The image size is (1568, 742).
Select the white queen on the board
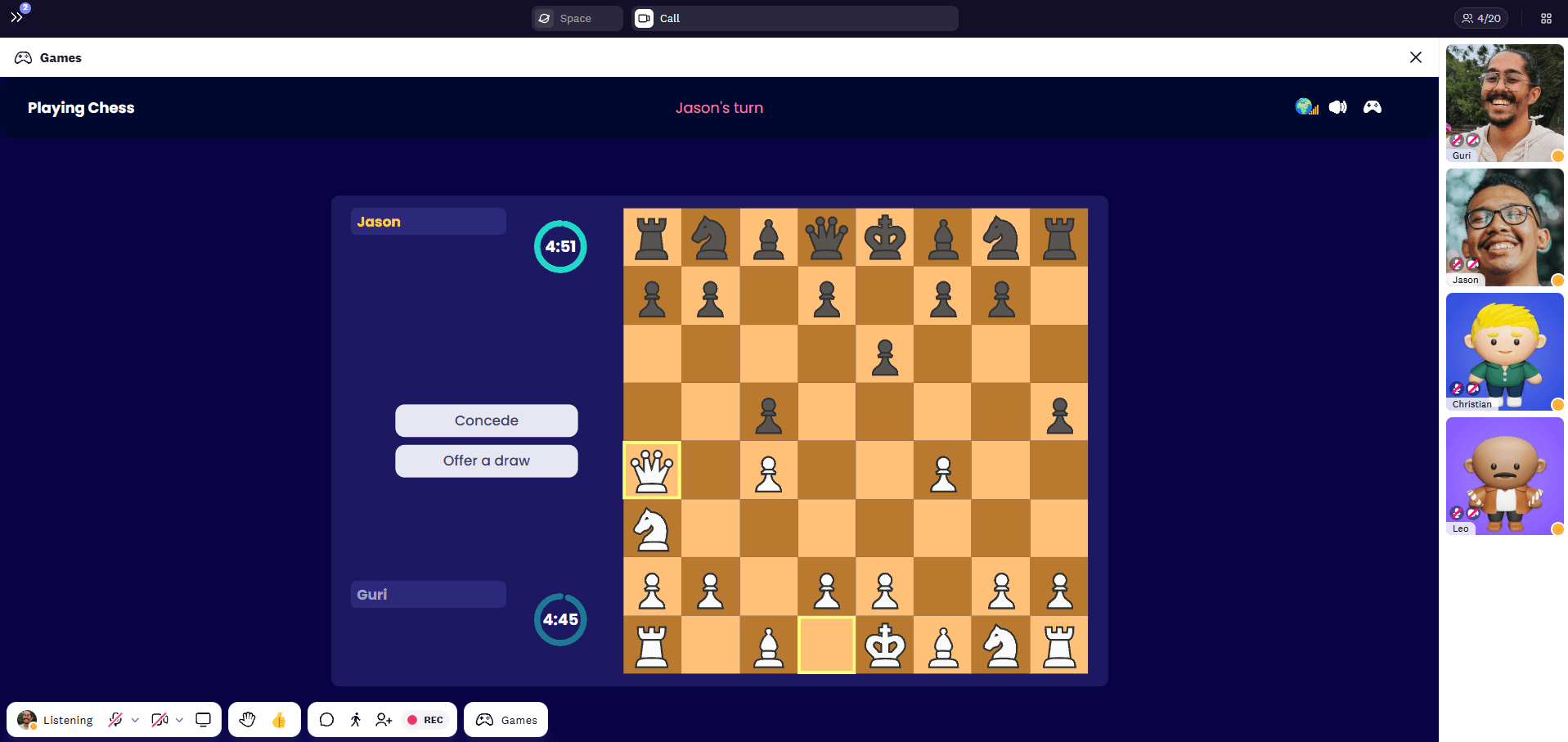[652, 470]
